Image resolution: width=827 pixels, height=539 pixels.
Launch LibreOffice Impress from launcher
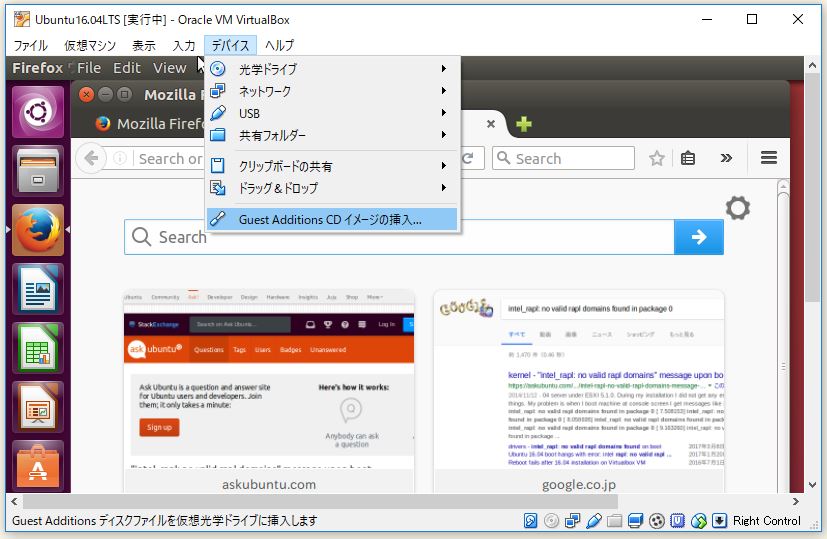pyautogui.click(x=37, y=407)
